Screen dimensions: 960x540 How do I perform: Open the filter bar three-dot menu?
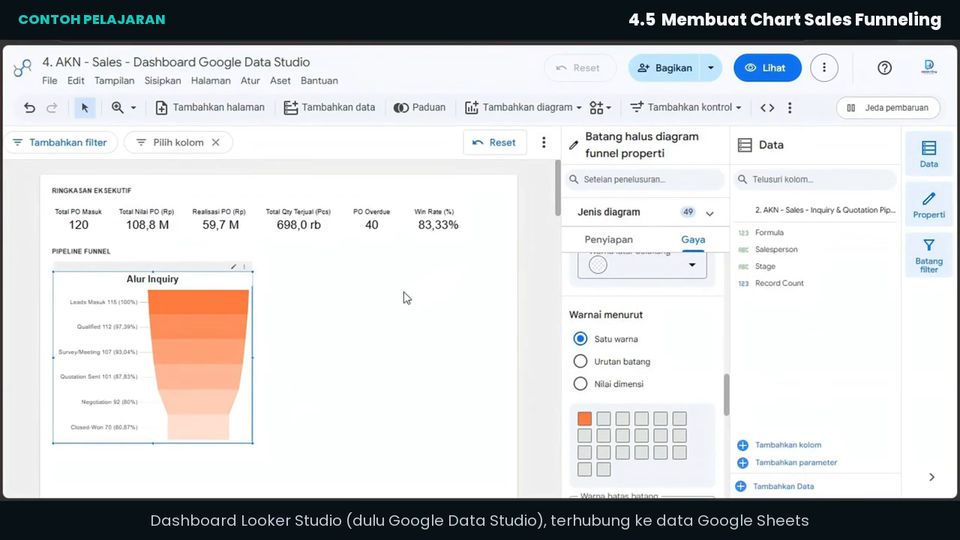pyautogui.click(x=544, y=143)
